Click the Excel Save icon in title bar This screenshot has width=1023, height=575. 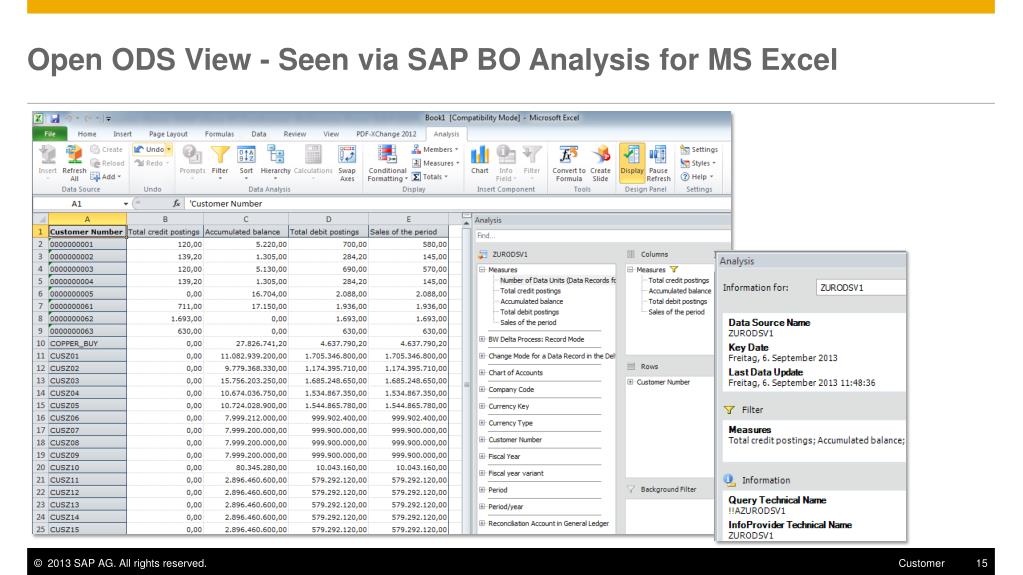point(55,118)
